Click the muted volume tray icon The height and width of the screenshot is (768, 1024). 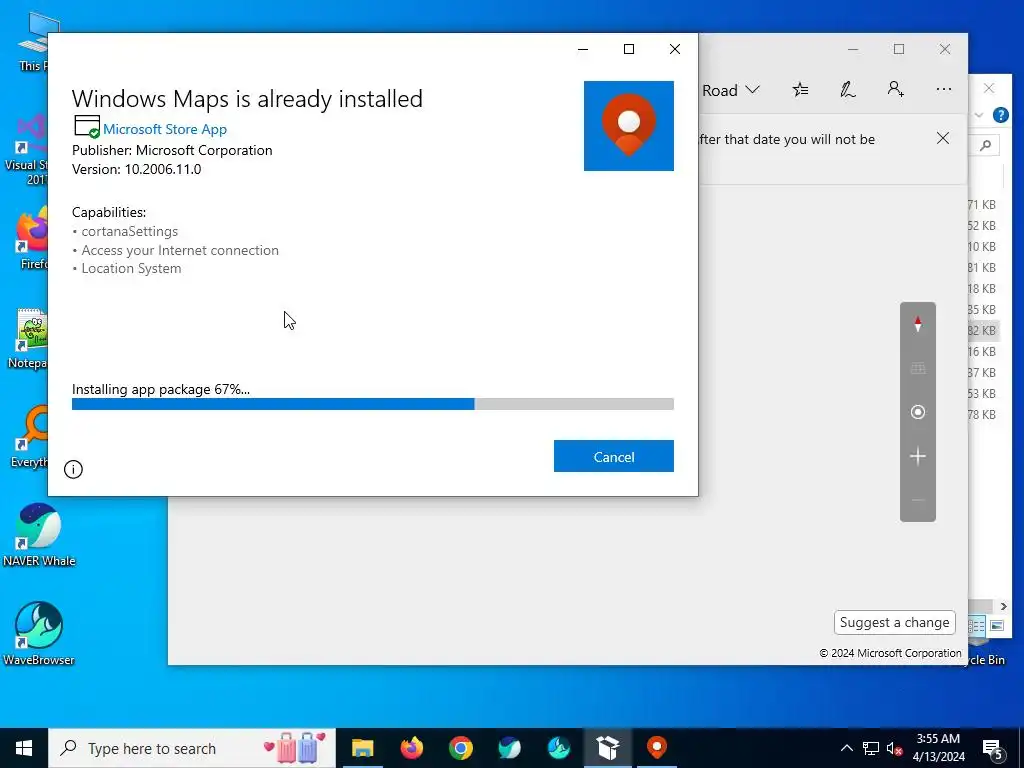click(894, 748)
